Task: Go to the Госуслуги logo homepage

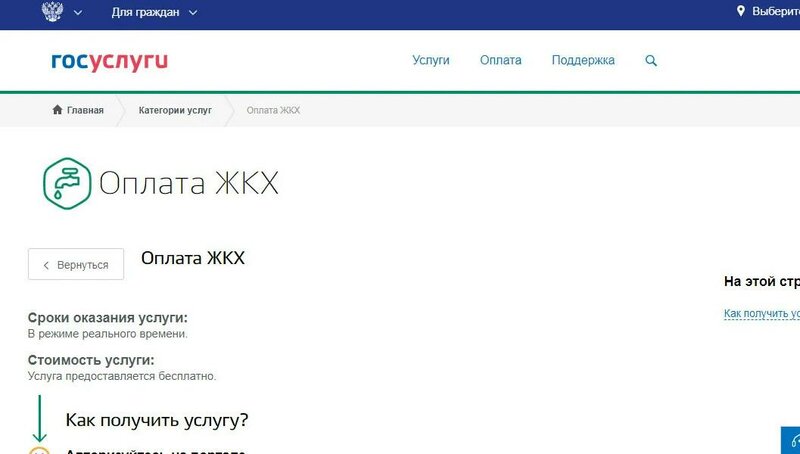Action: pos(109,61)
